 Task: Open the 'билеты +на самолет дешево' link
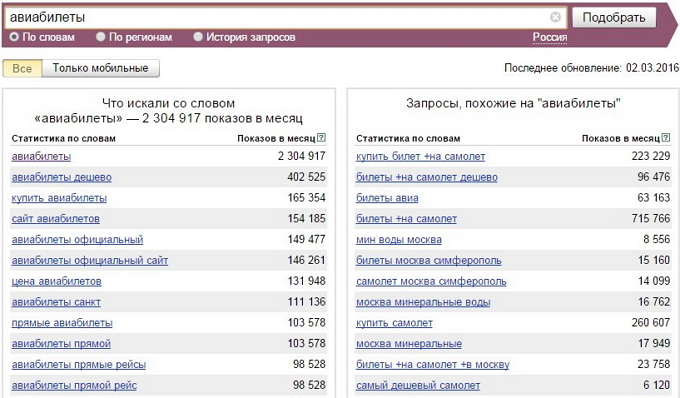click(427, 177)
